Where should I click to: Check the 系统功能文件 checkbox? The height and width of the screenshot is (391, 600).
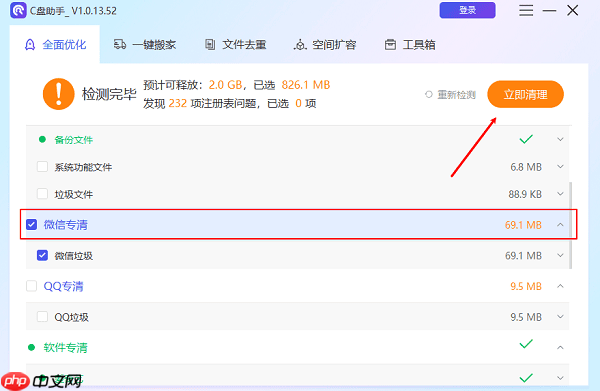click(42, 167)
